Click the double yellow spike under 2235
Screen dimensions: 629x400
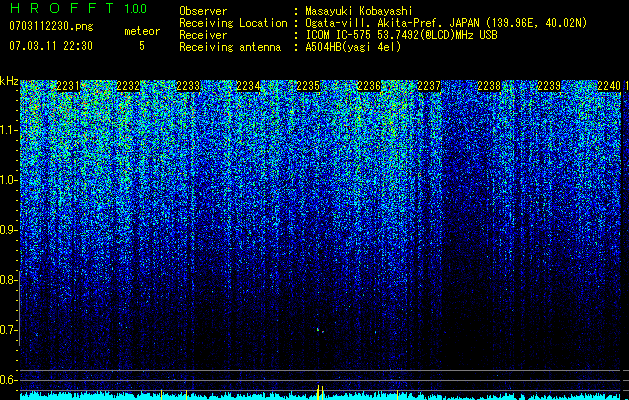tap(320, 392)
